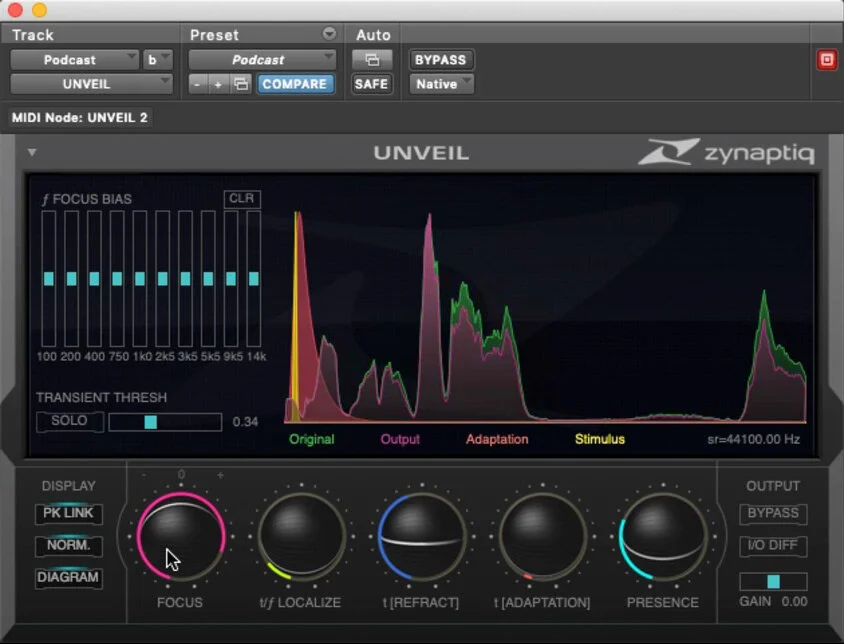The width and height of the screenshot is (844, 644).
Task: Click the red target plug-in button
Action: pos(827,59)
